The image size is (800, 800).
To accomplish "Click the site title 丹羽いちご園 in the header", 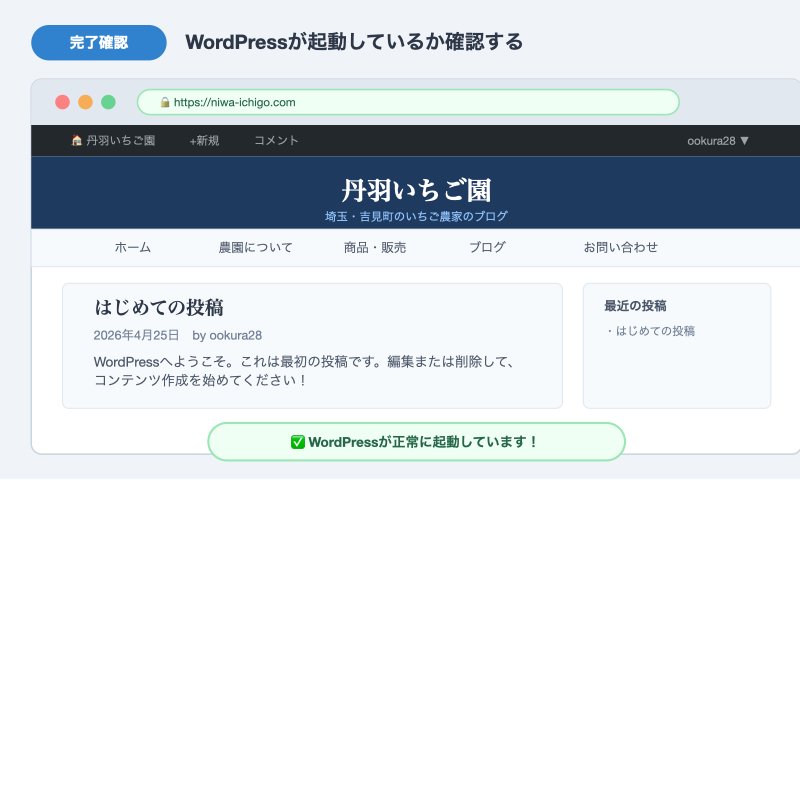I will [x=416, y=190].
